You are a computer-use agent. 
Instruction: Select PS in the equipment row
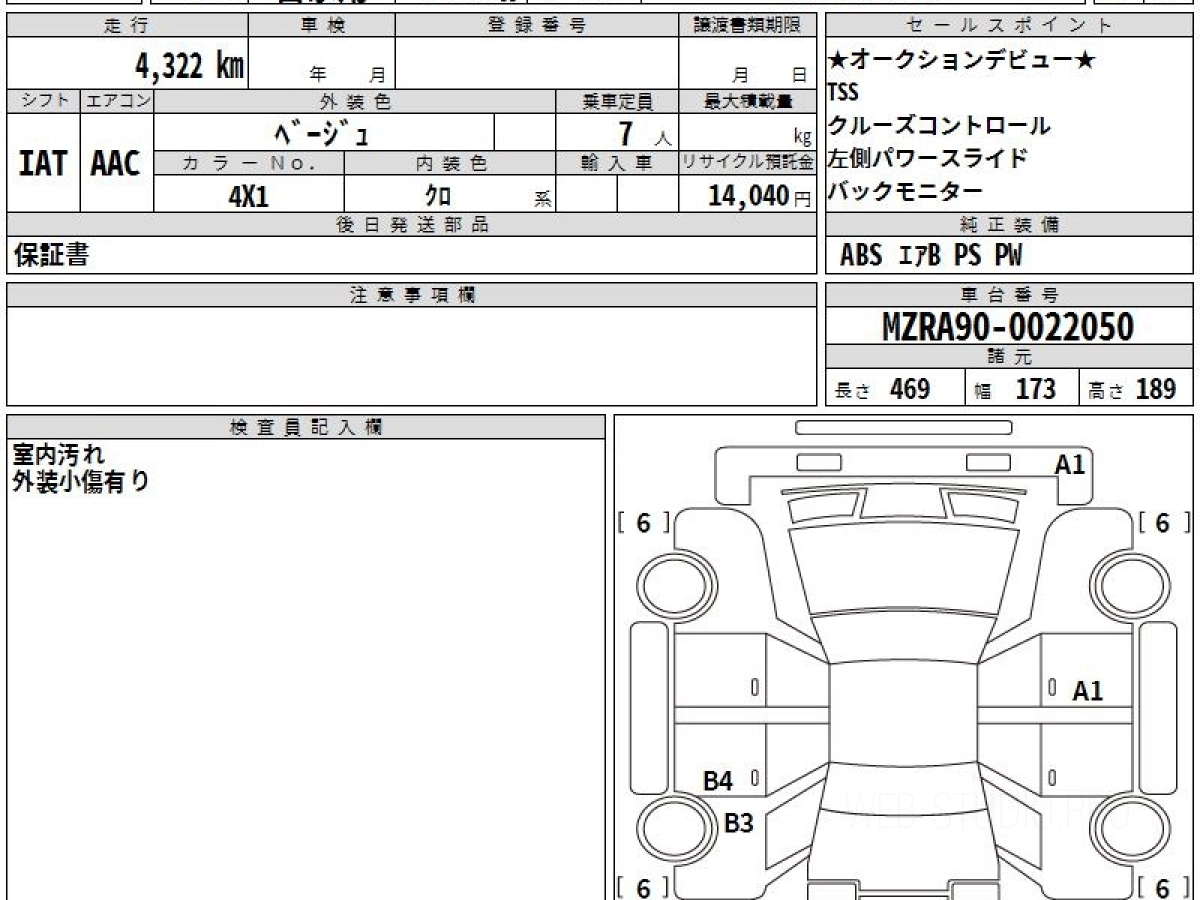point(967,256)
